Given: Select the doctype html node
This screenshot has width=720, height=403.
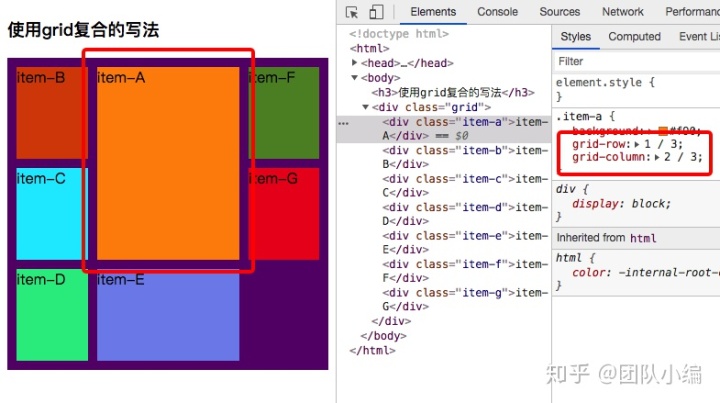Looking at the screenshot, I should (x=399, y=34).
